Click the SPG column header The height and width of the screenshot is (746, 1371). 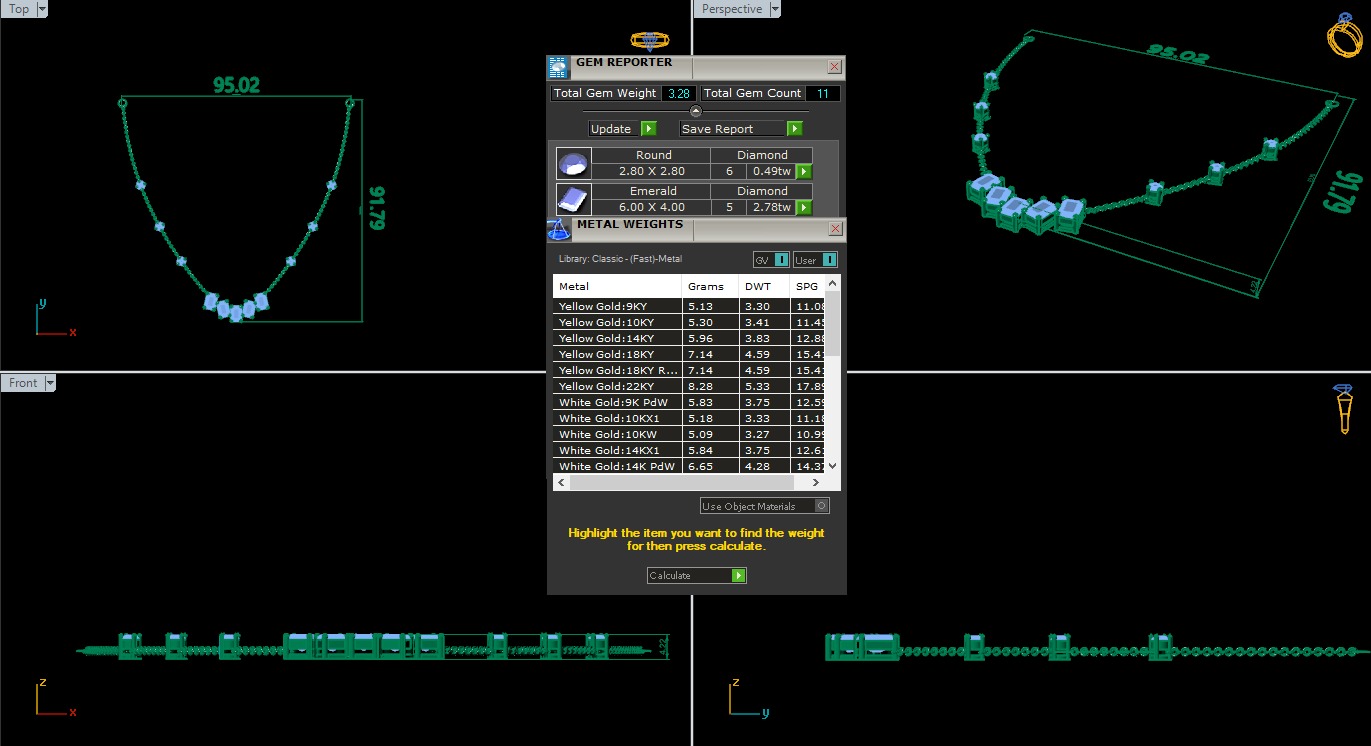pyautogui.click(x=808, y=287)
